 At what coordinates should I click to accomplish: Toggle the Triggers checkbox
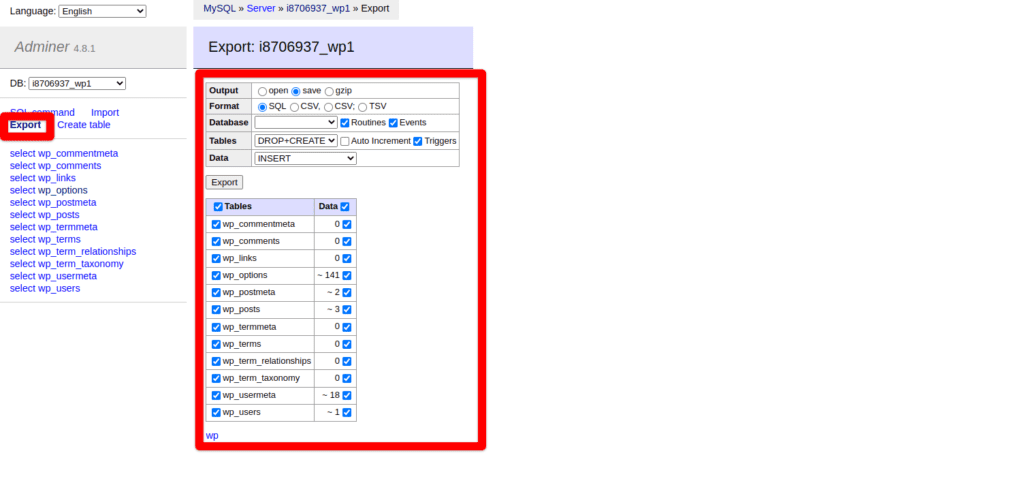(418, 141)
